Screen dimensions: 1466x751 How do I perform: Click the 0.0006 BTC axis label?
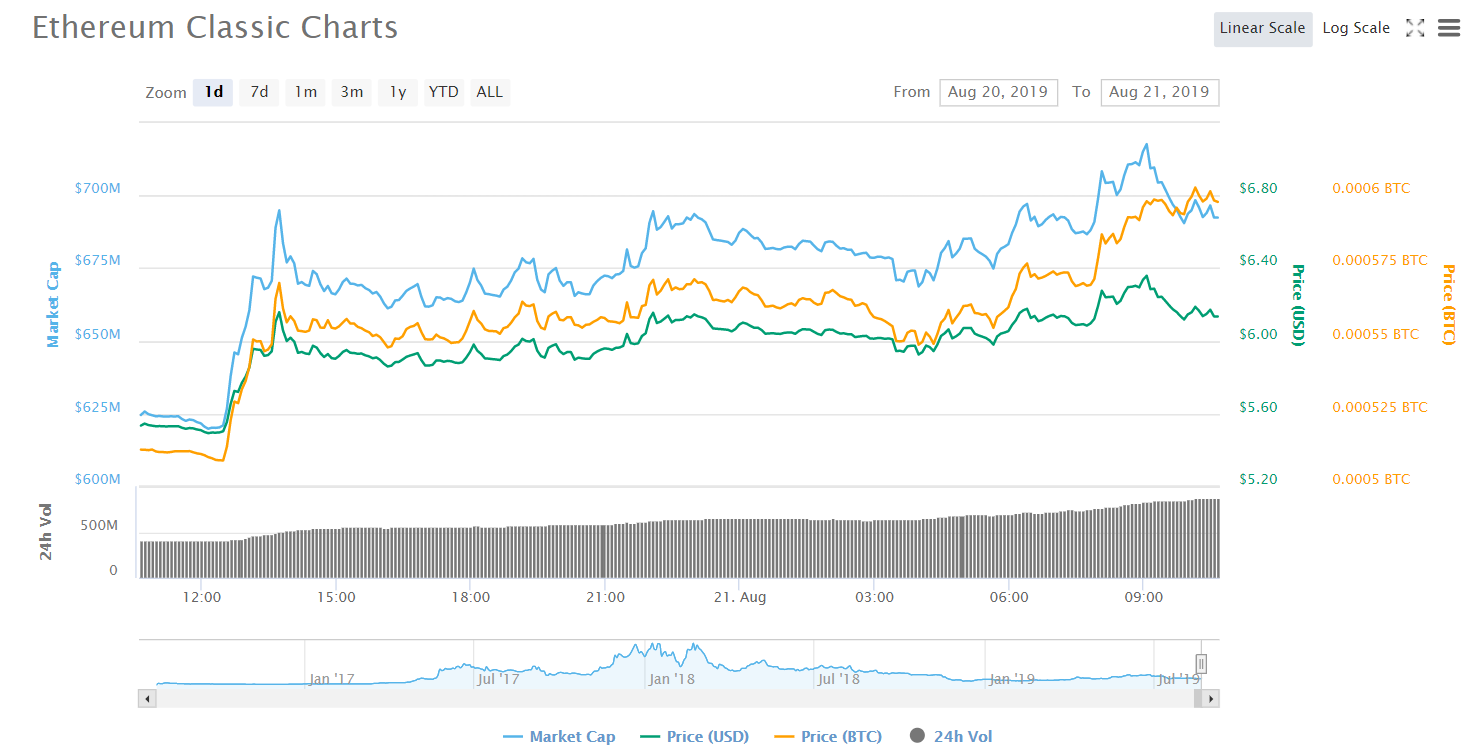click(1371, 188)
